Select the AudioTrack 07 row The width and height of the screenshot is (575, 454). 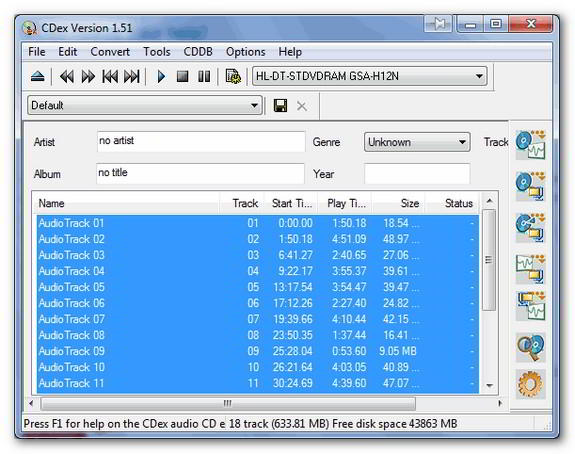[257, 319]
